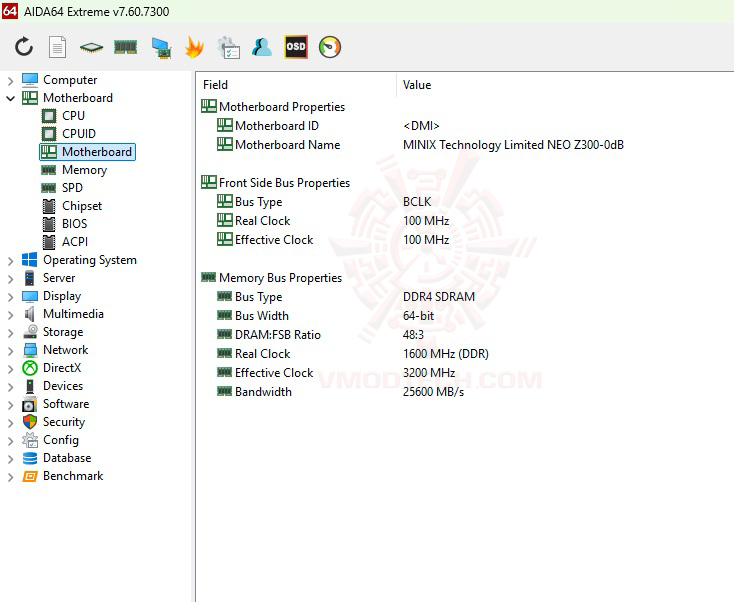The image size is (734, 602).
Task: Open the CPU chip toolbar icon
Action: pos(91,47)
